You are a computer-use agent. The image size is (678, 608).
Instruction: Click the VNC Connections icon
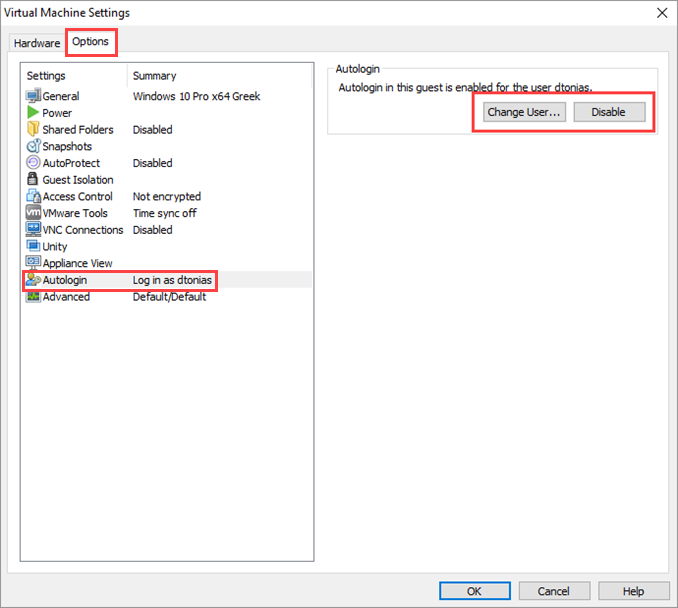click(33, 230)
